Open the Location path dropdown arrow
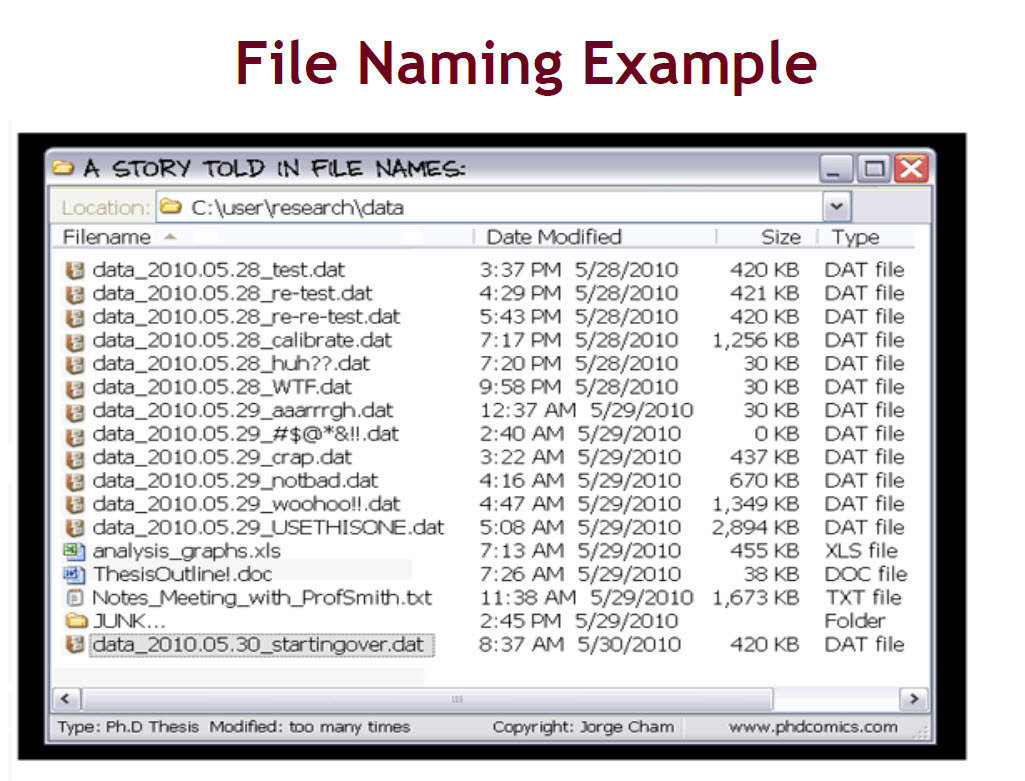The image size is (1025, 781). tap(836, 207)
